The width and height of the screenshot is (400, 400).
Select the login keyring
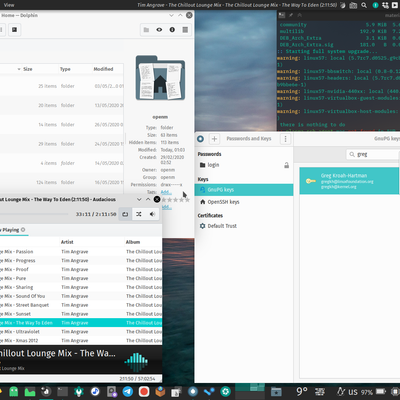[244, 165]
